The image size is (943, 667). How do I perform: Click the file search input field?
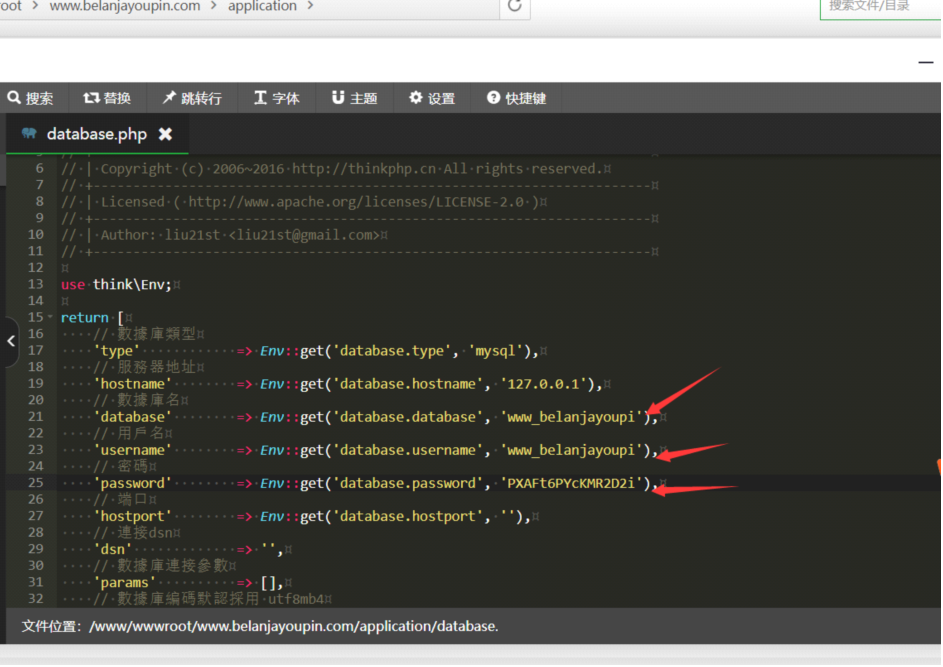tap(880, 7)
